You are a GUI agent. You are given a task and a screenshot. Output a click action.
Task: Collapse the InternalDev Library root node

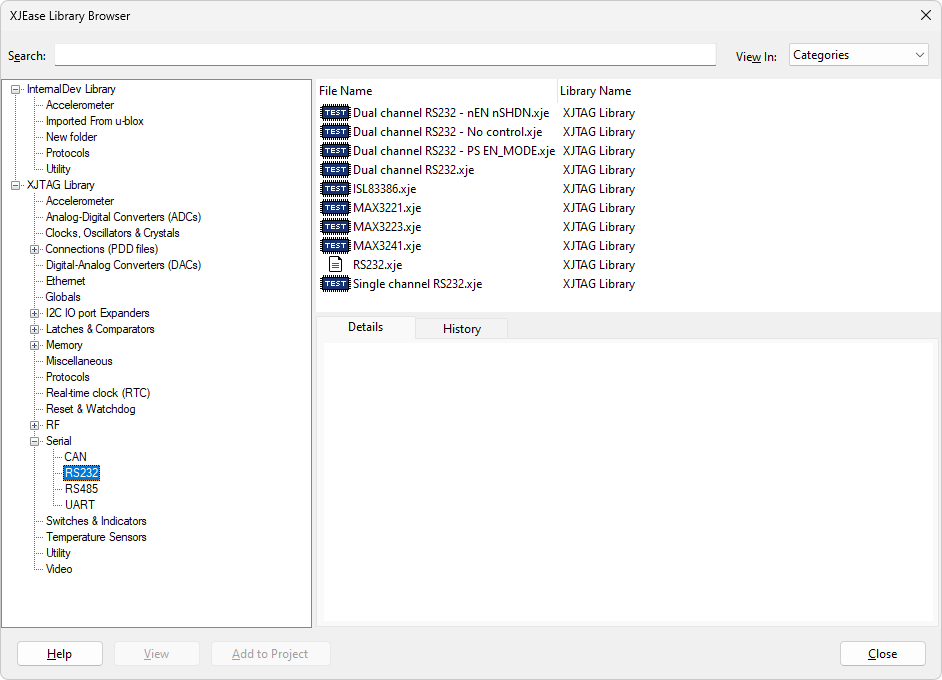(16, 89)
